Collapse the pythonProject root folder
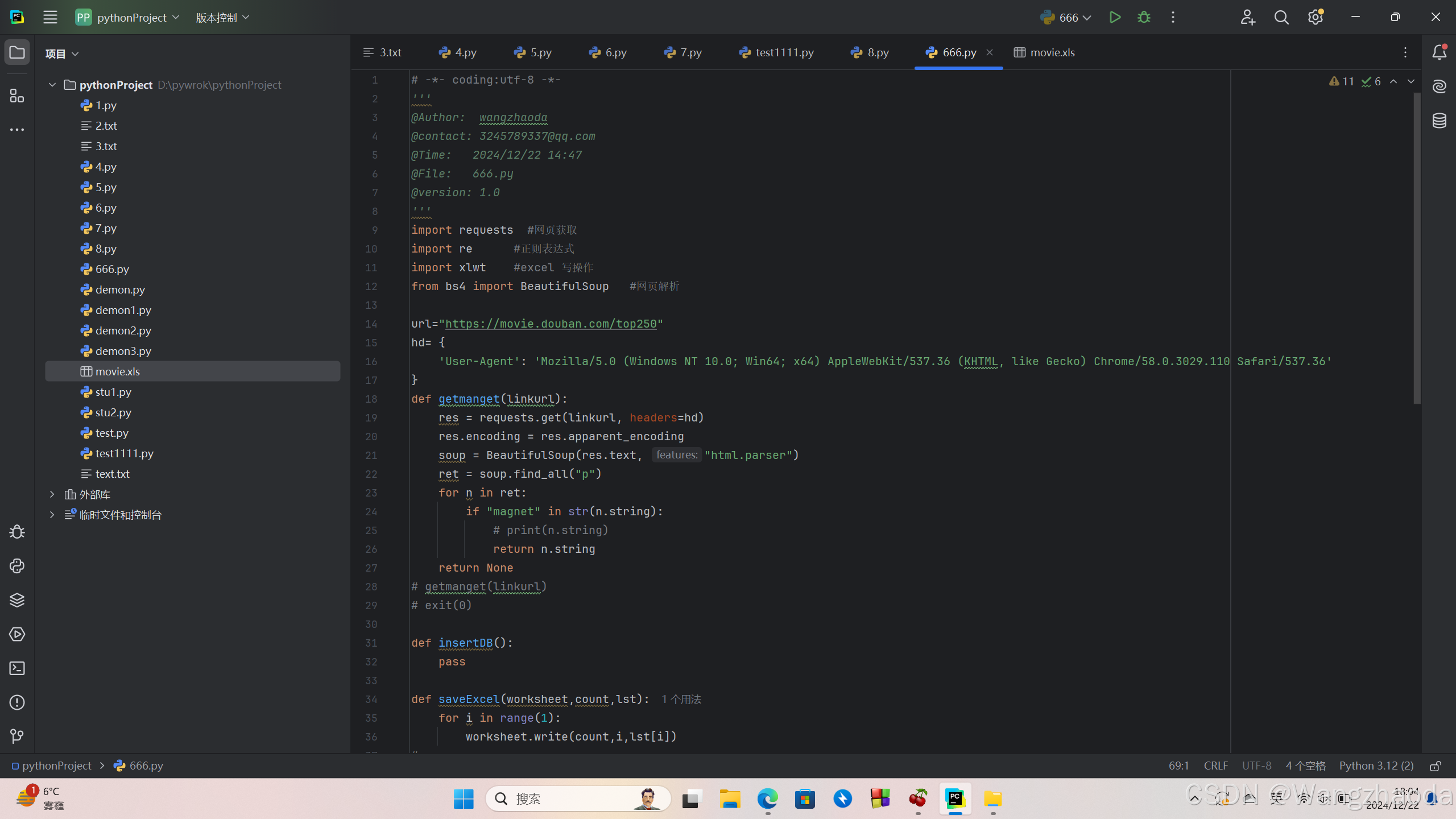 click(52, 85)
